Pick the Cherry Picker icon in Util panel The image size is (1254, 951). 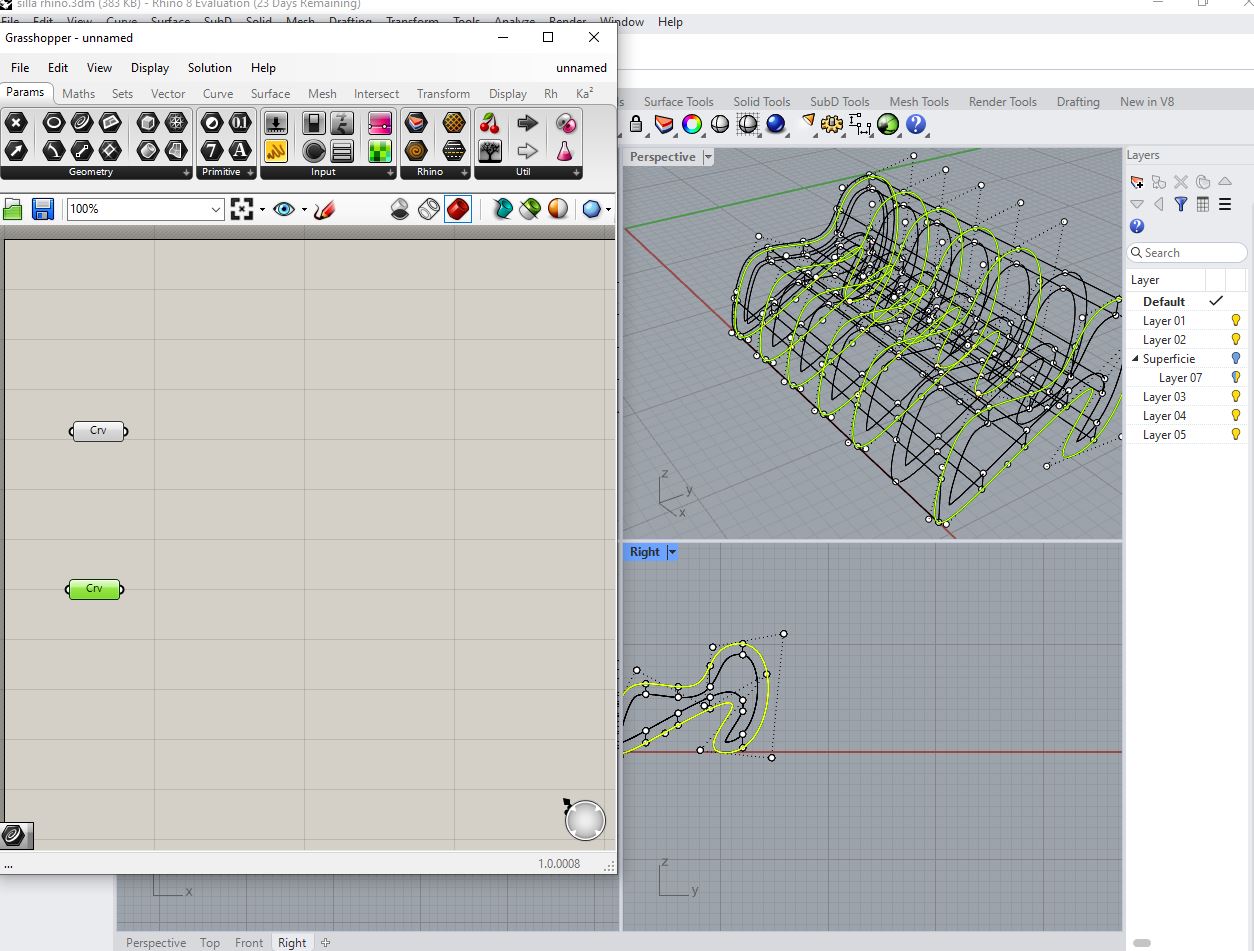(x=491, y=125)
